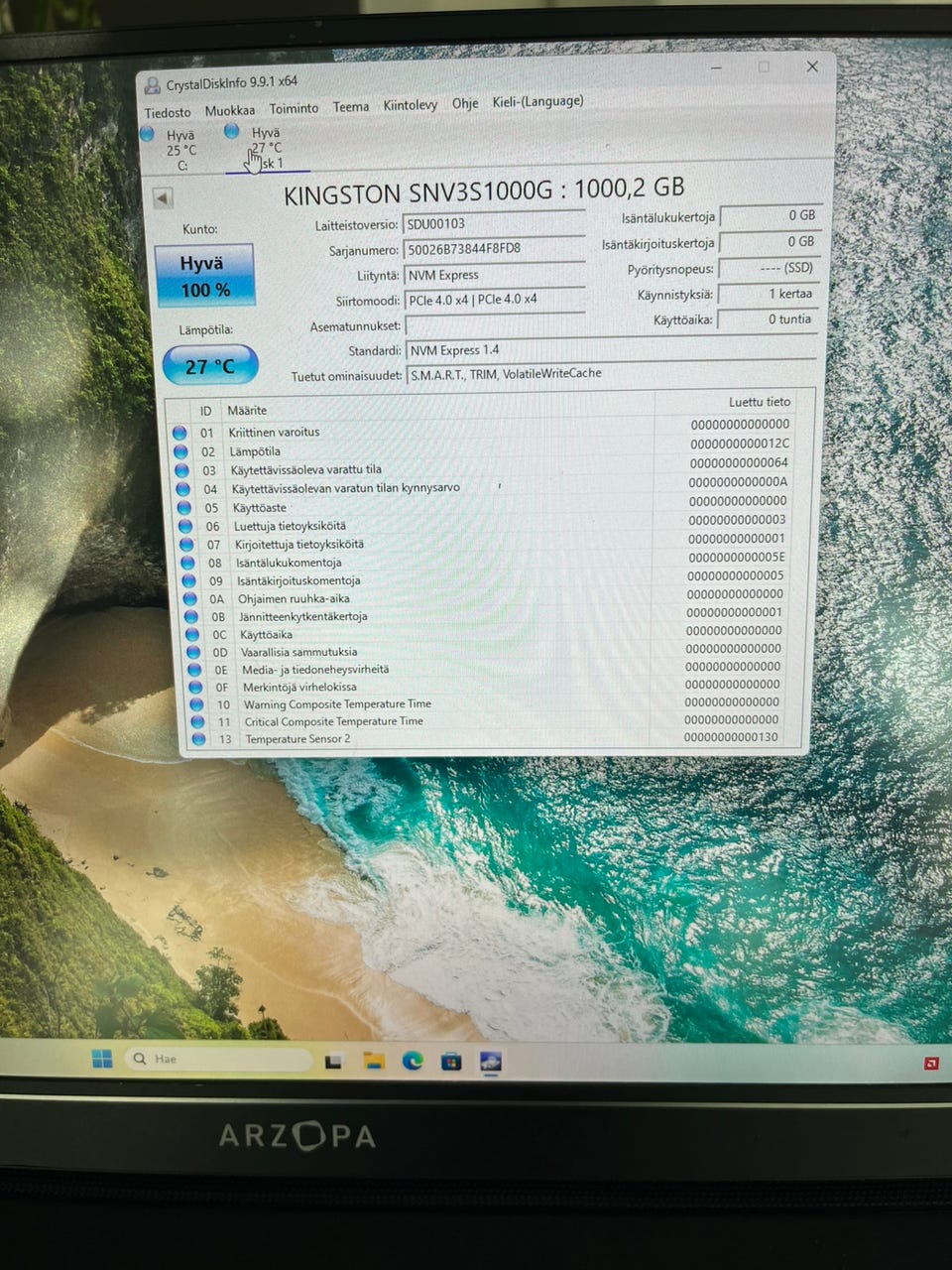952x1270 pixels.
Task: Click the CrystalDiskInfo title bar icon
Action: tap(153, 85)
